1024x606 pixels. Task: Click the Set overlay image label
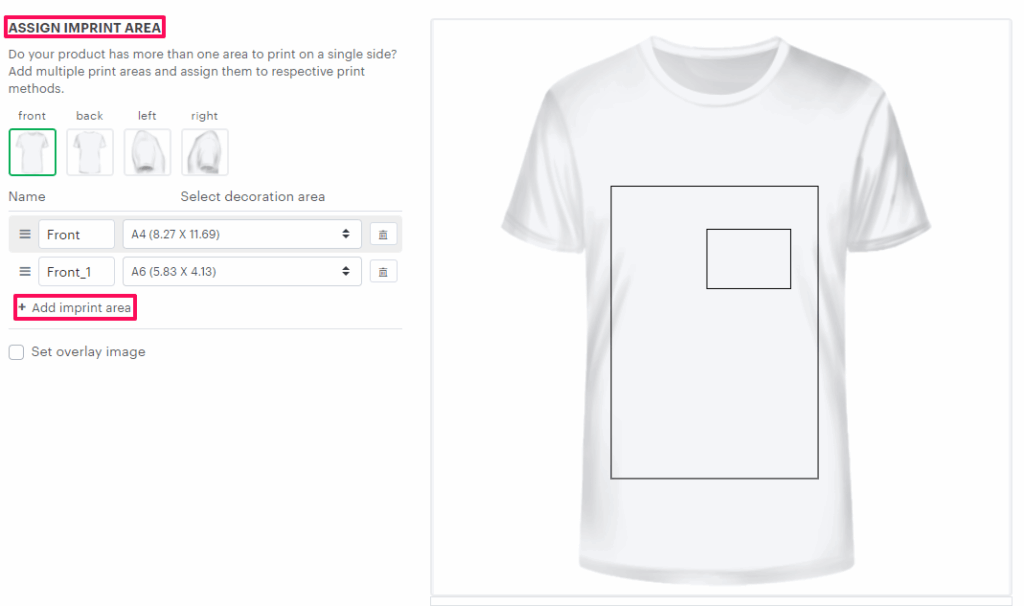pos(88,352)
